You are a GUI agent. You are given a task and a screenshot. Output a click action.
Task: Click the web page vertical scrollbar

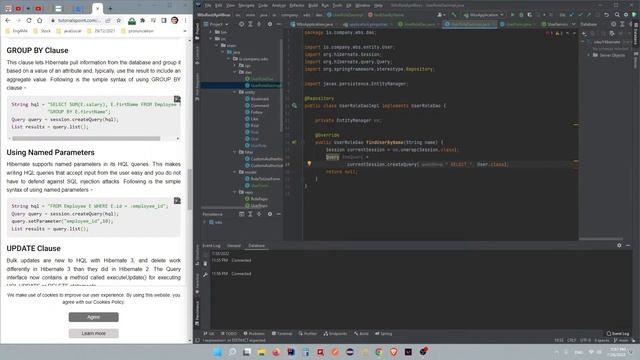[190, 190]
